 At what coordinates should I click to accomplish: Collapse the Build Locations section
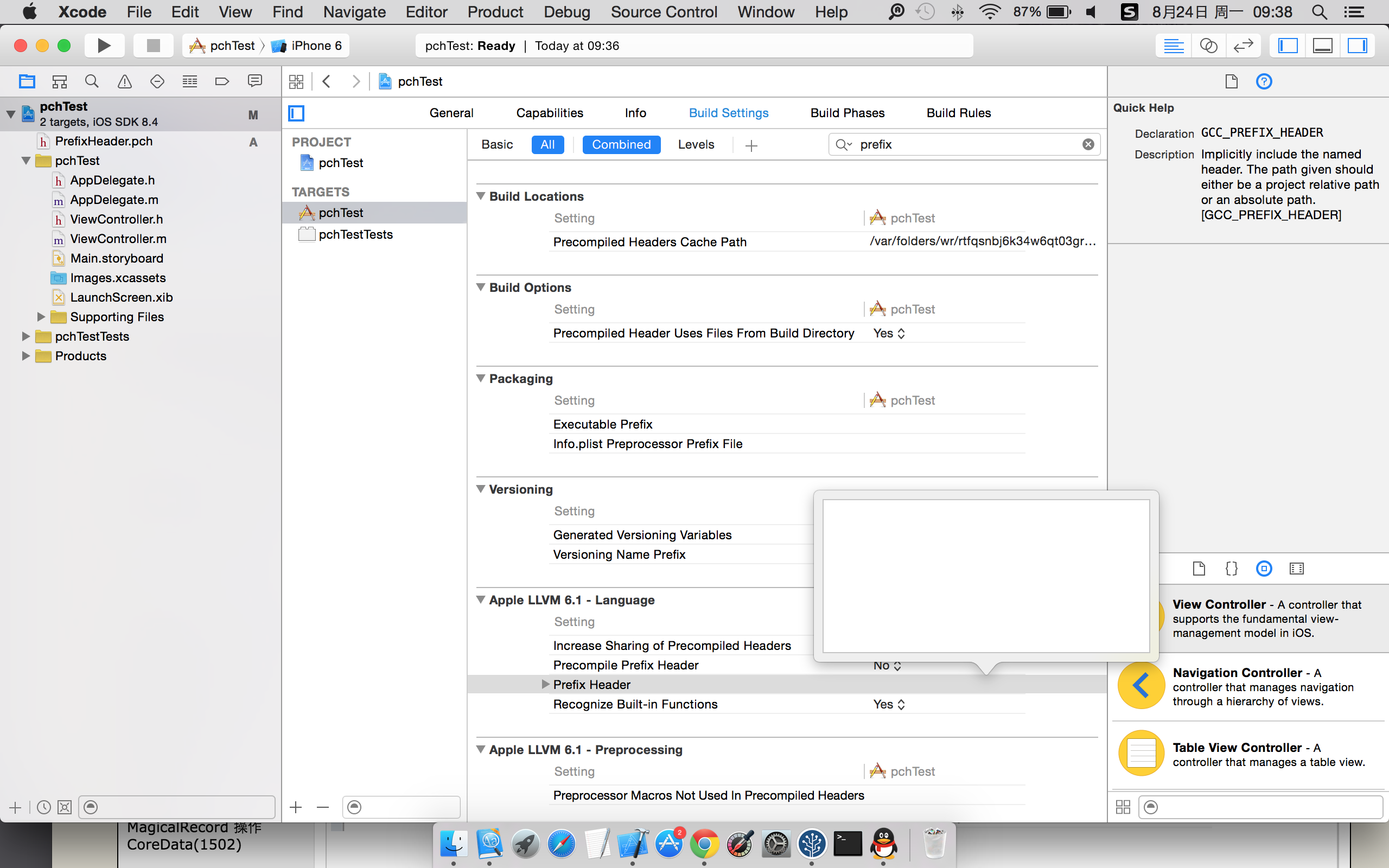coord(481,196)
